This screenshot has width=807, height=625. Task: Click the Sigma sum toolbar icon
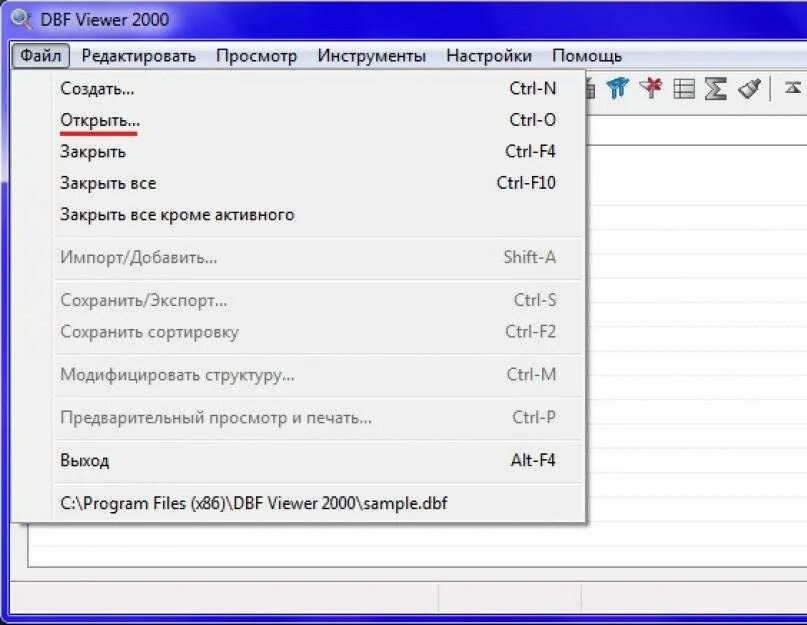point(716,89)
